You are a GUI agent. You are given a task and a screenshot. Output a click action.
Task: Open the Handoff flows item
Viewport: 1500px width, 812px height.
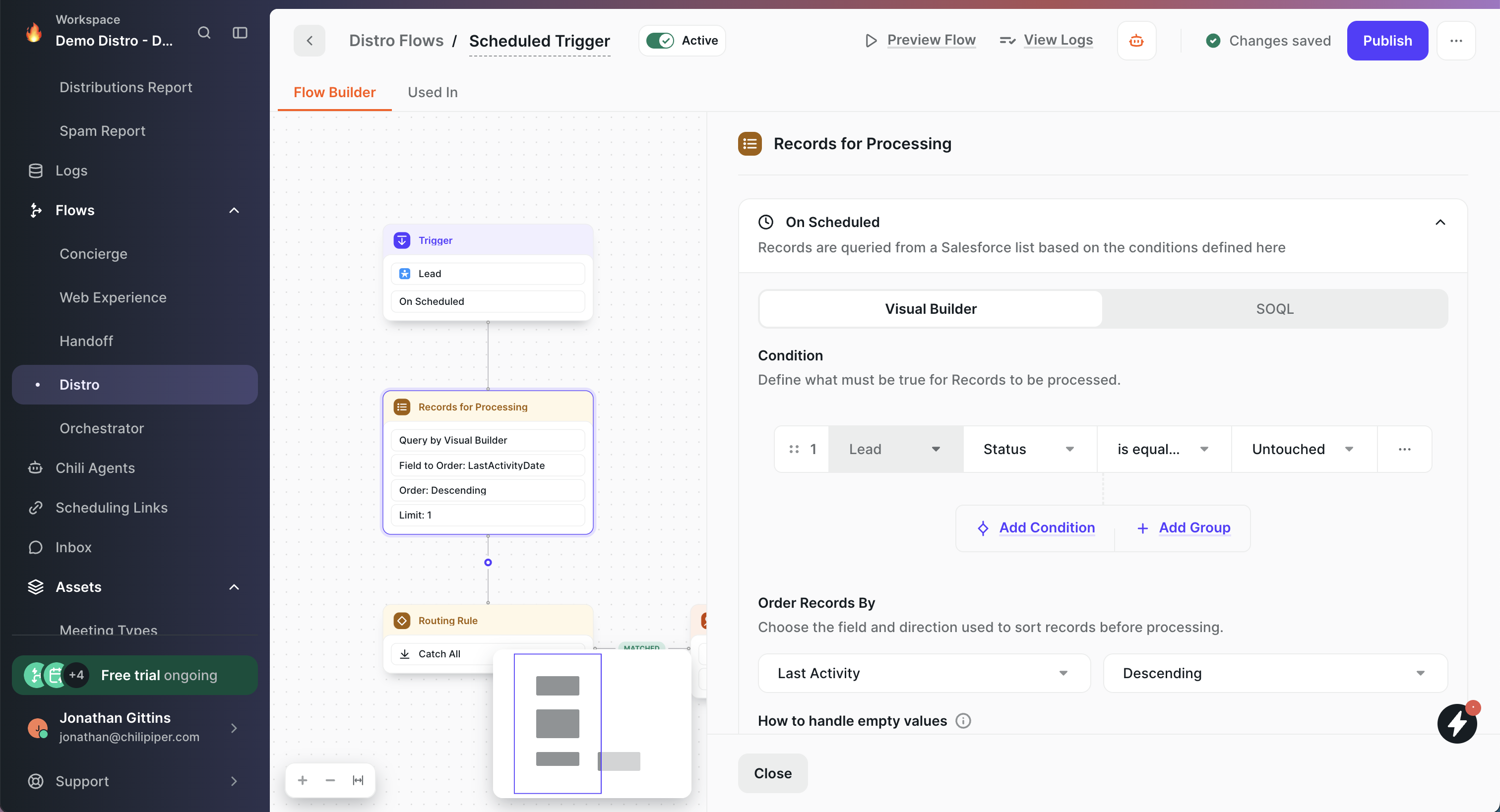click(86, 341)
